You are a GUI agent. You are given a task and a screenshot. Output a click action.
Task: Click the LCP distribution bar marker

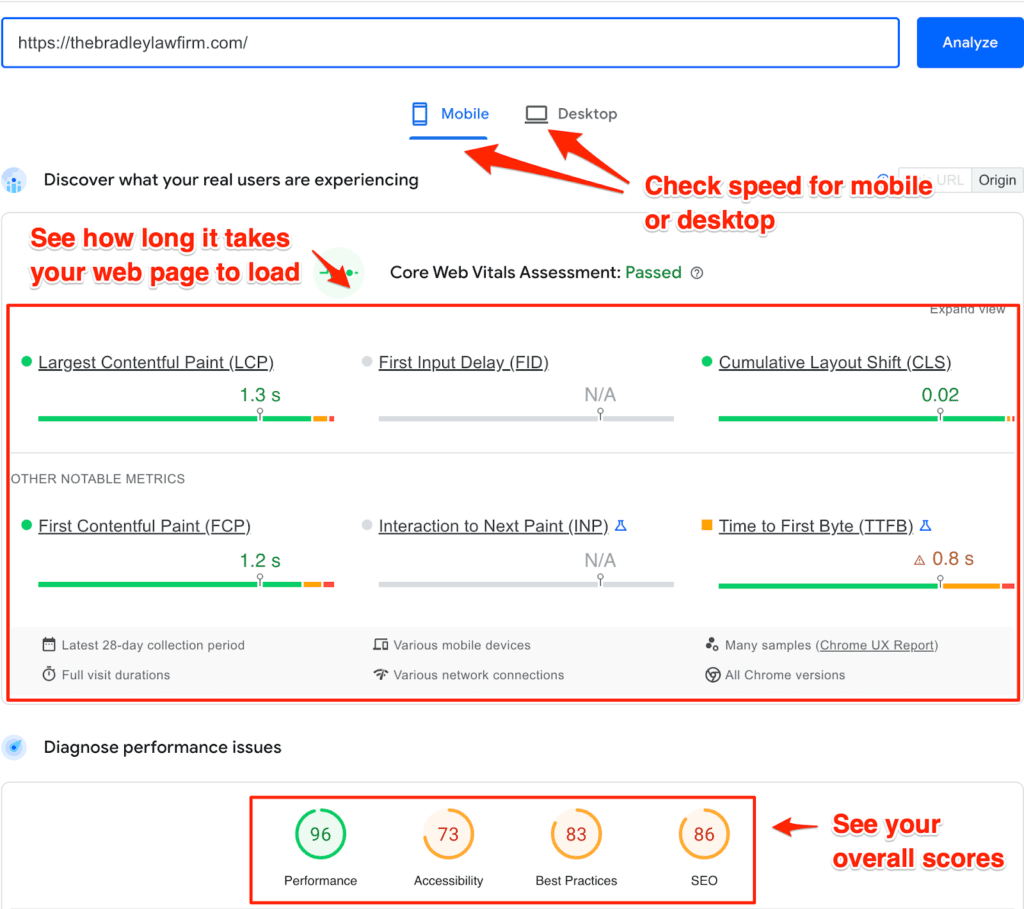(x=260, y=414)
